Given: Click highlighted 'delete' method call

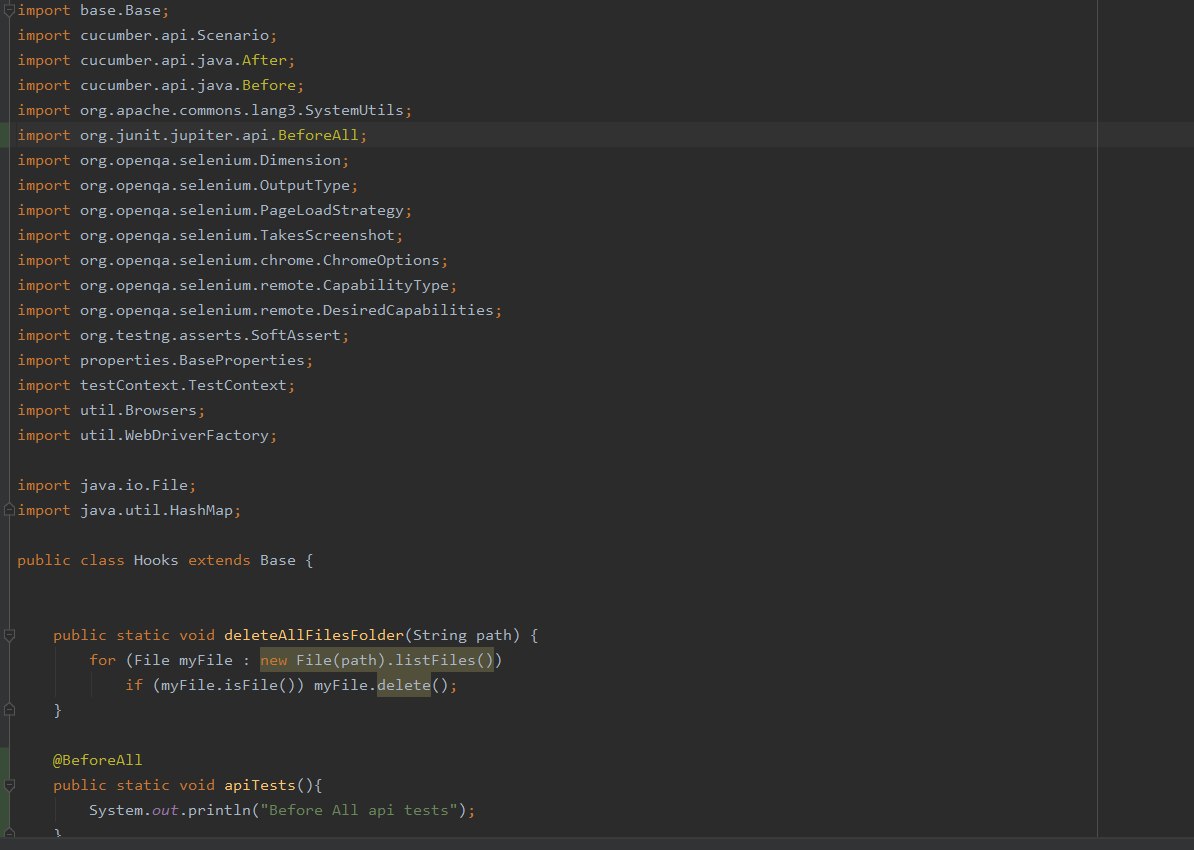Looking at the screenshot, I should pos(404,685).
